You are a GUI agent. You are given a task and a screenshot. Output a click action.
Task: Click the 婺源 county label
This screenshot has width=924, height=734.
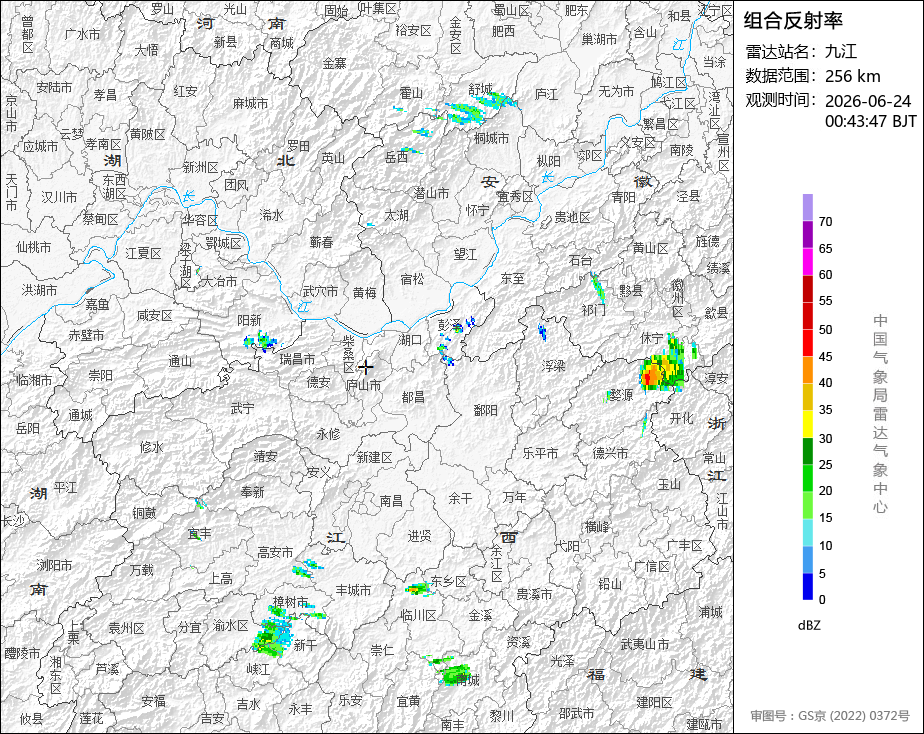click(621, 395)
